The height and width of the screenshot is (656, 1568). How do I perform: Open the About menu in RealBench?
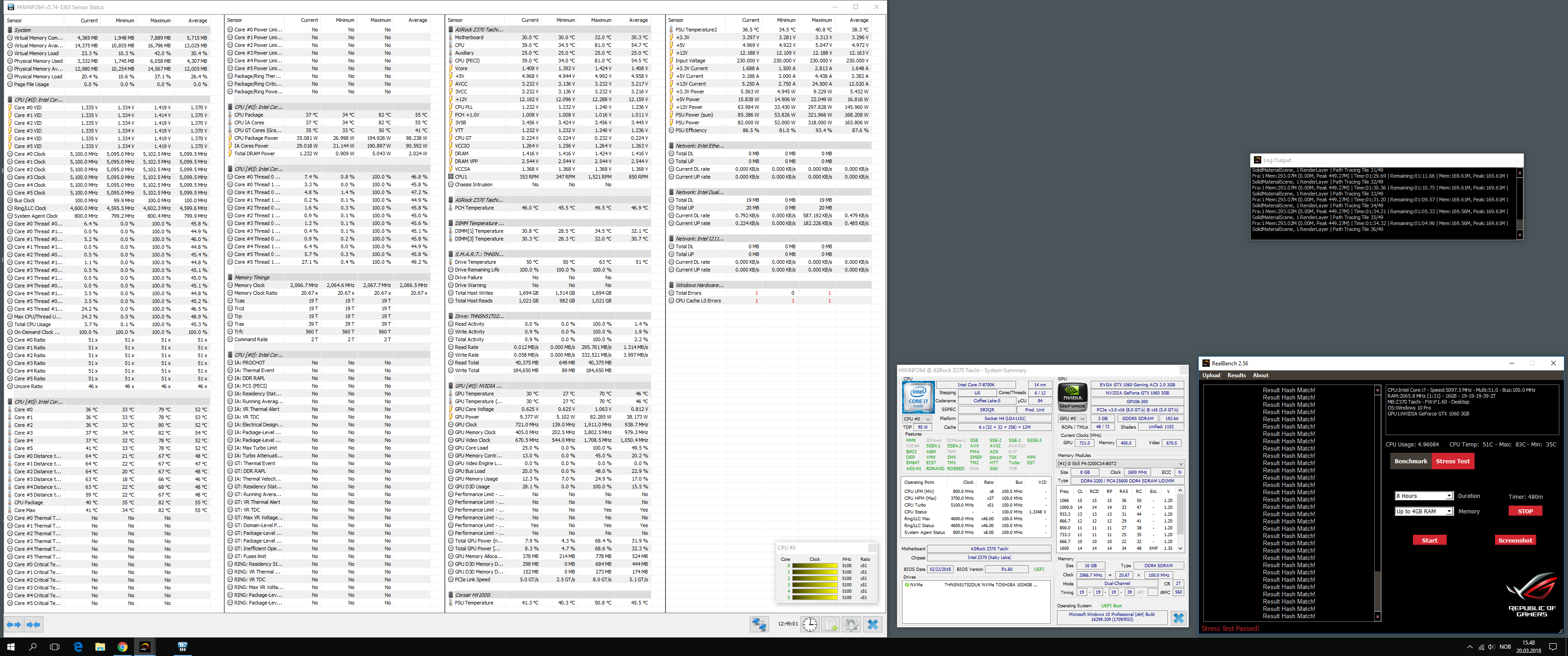coord(1260,375)
